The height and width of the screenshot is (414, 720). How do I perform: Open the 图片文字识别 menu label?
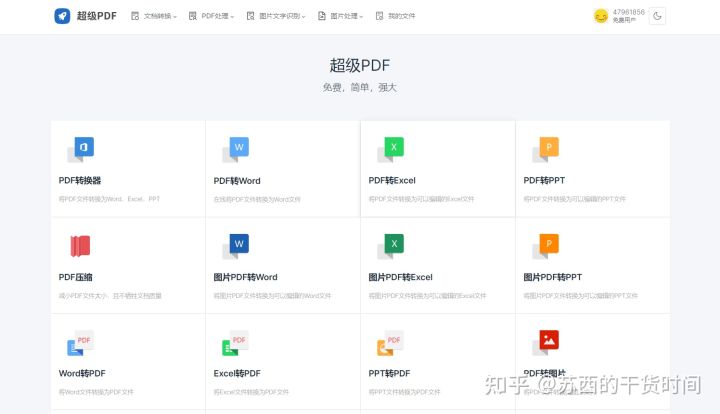[280, 16]
